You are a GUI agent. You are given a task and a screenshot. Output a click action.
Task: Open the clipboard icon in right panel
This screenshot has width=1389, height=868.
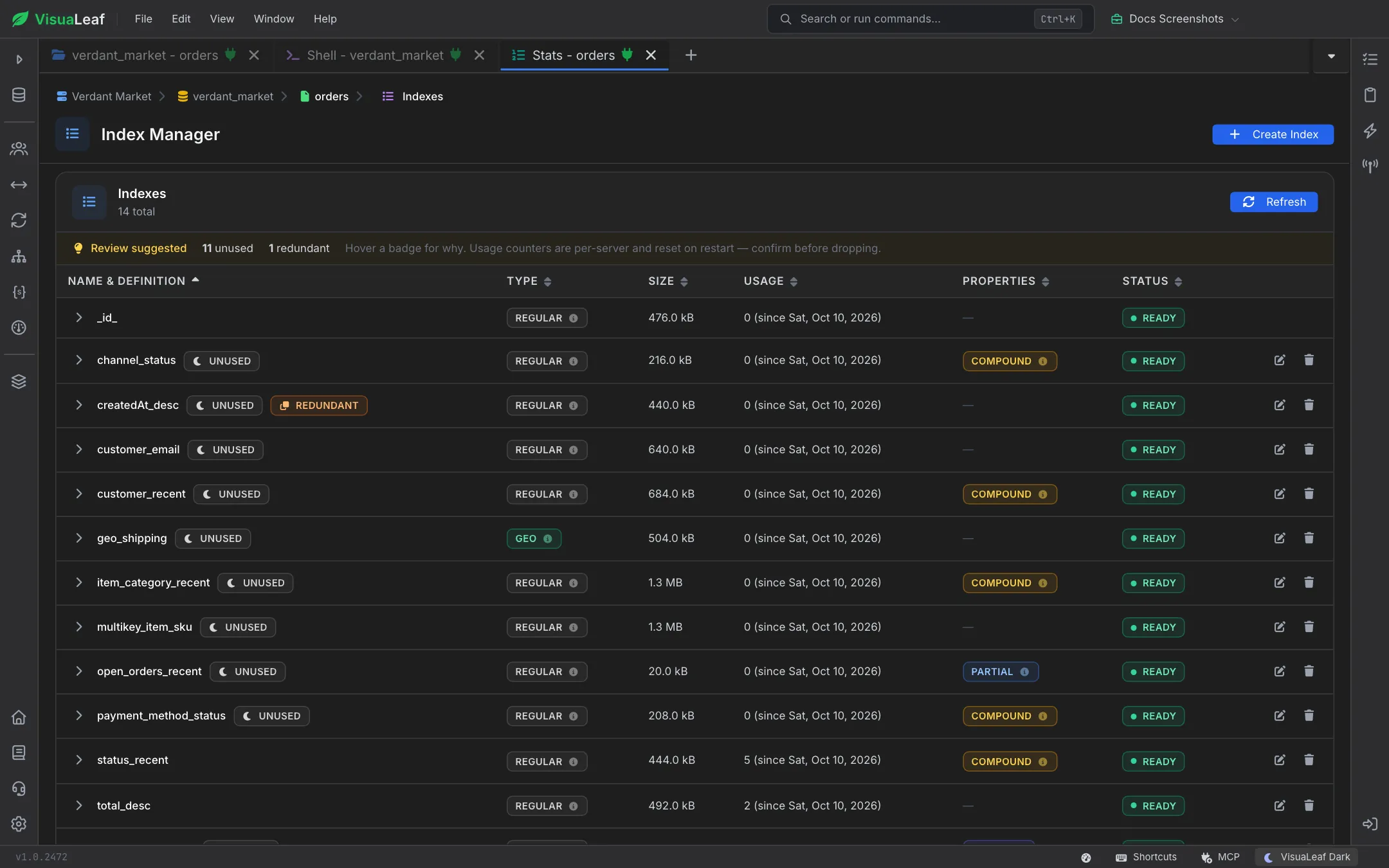point(1370,95)
